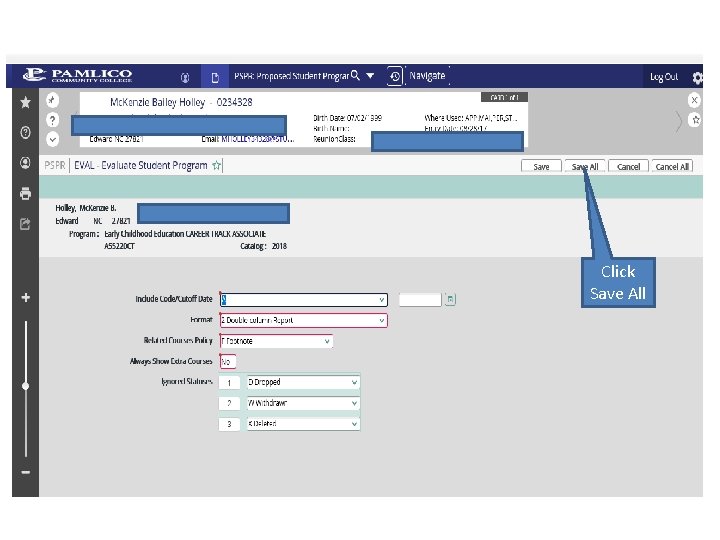Favorite the EVAL form star icon
The height and width of the screenshot is (540, 720).
(216, 165)
